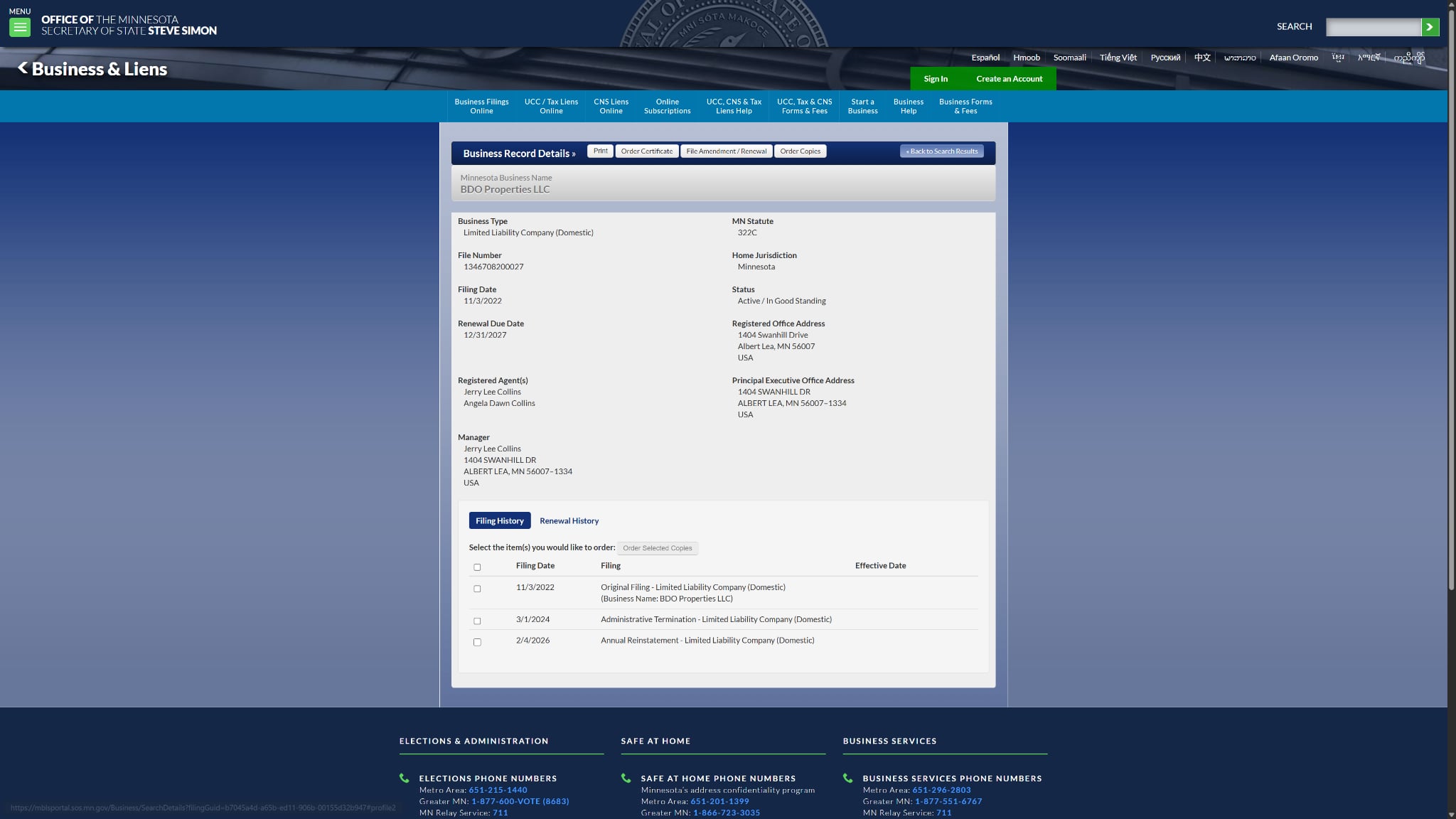Click the Active / In Good Standing status

(x=781, y=301)
